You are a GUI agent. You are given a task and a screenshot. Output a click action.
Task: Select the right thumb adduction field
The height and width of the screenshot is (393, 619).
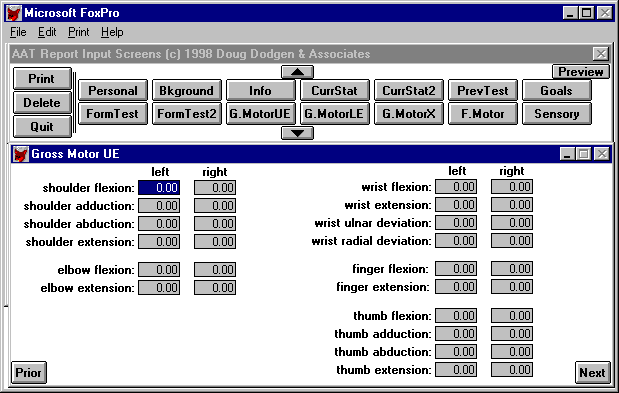(512, 334)
